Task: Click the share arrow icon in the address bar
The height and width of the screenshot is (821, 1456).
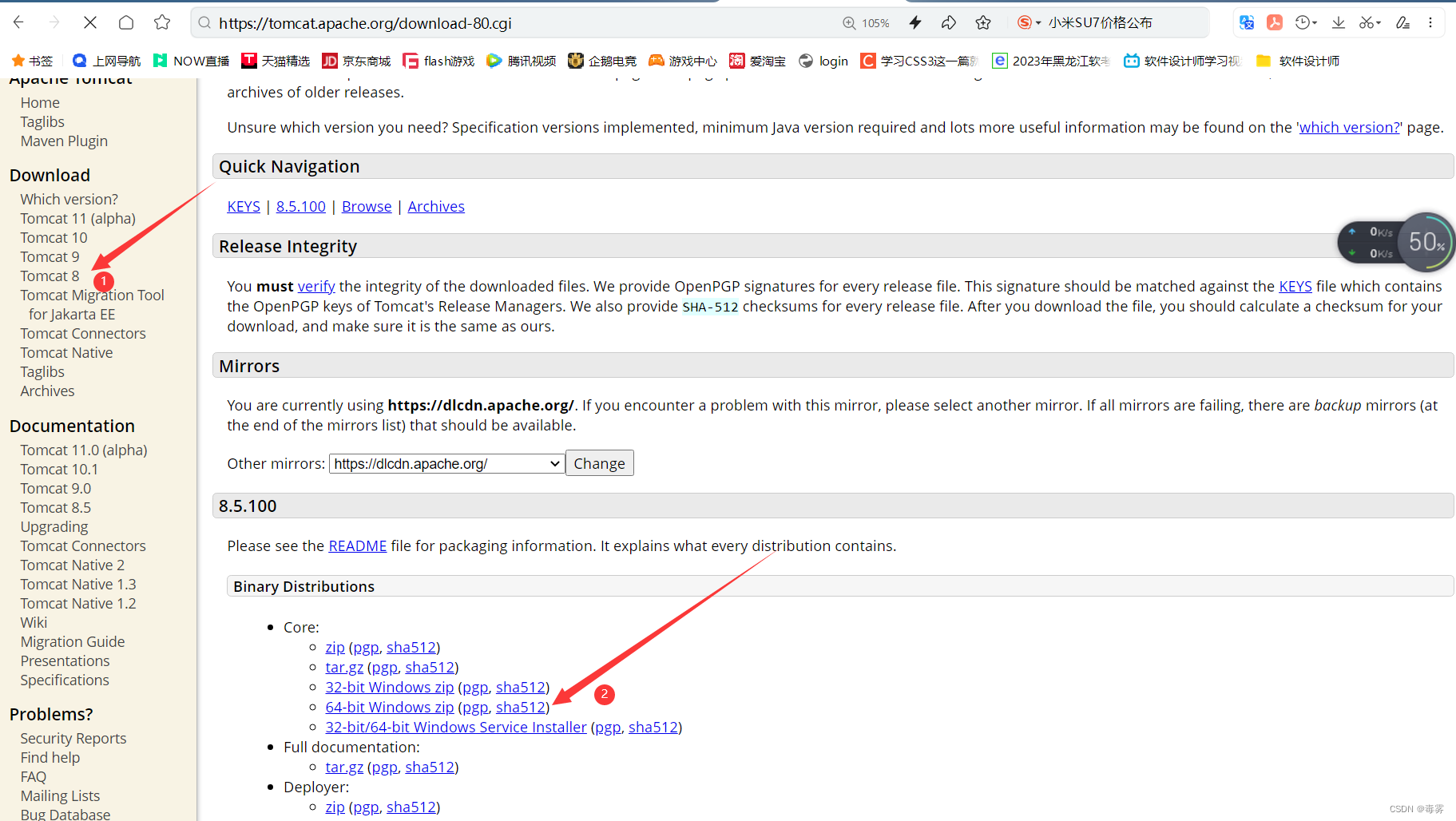Action: [949, 23]
